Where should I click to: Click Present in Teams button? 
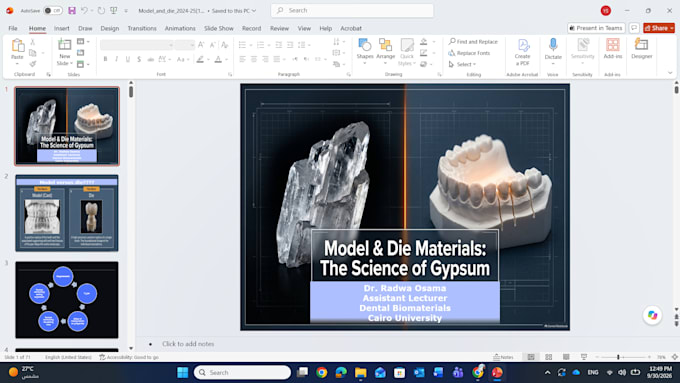tap(596, 28)
